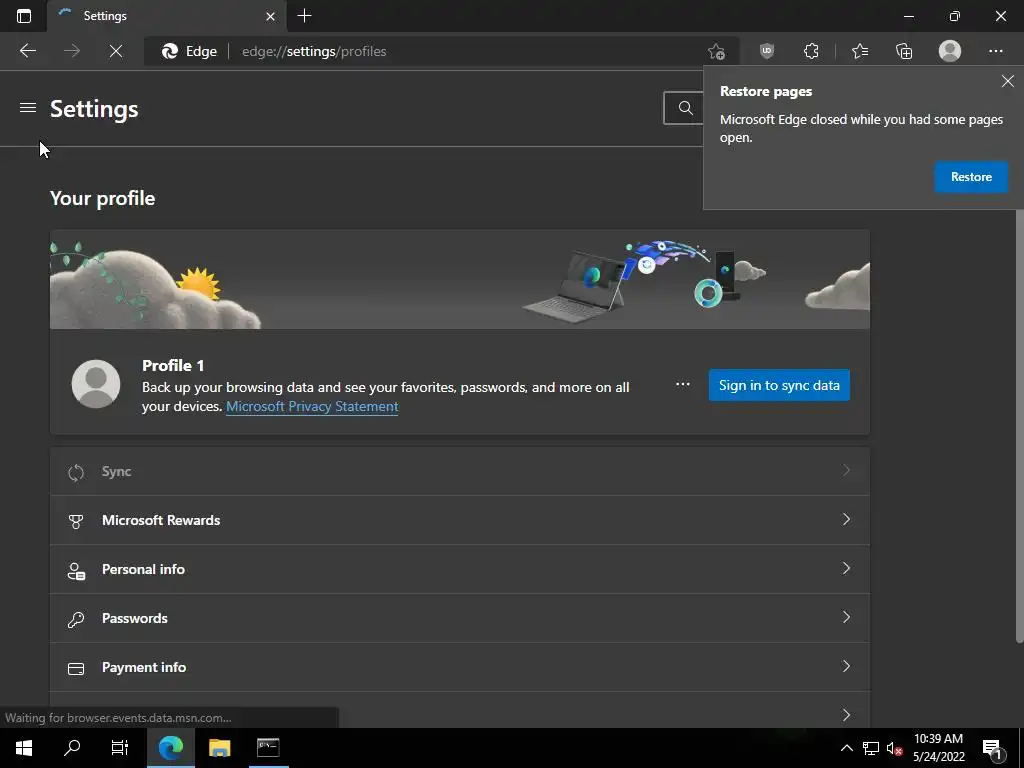Expand Microsoft Rewards chevron

(846, 519)
